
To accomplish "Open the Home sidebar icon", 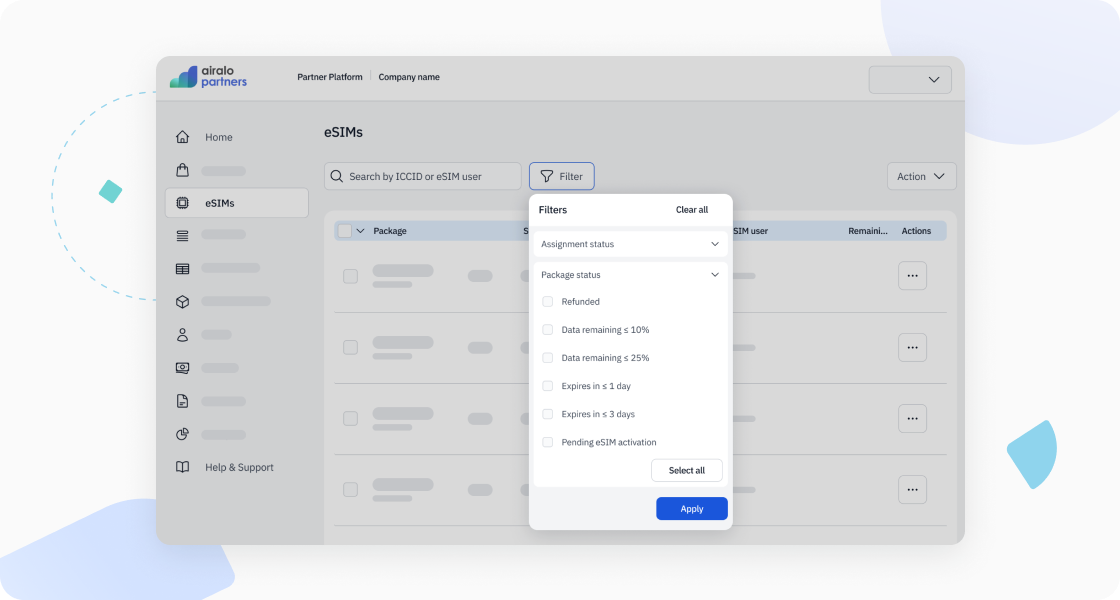I will (182, 137).
